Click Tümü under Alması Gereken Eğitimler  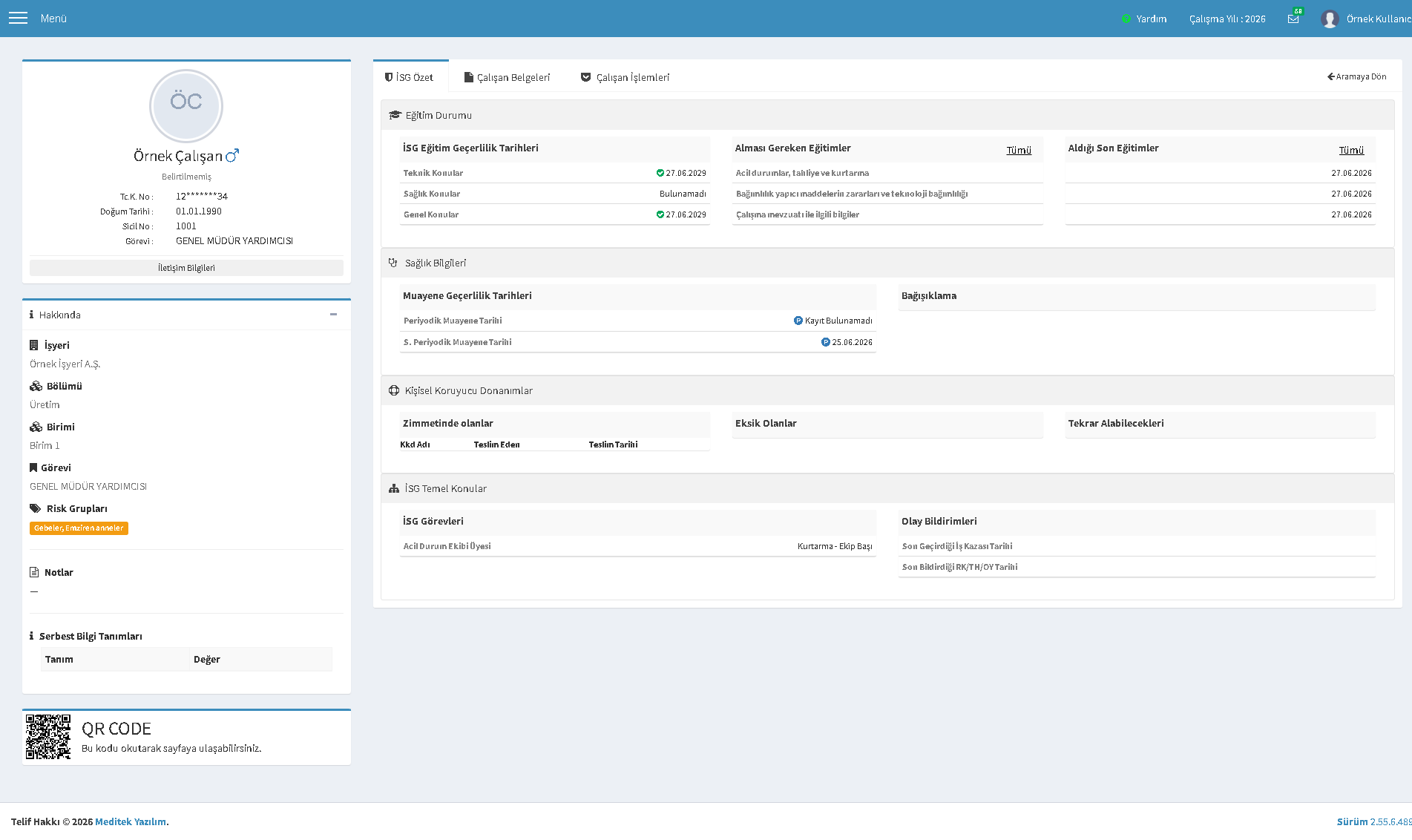click(x=1019, y=150)
